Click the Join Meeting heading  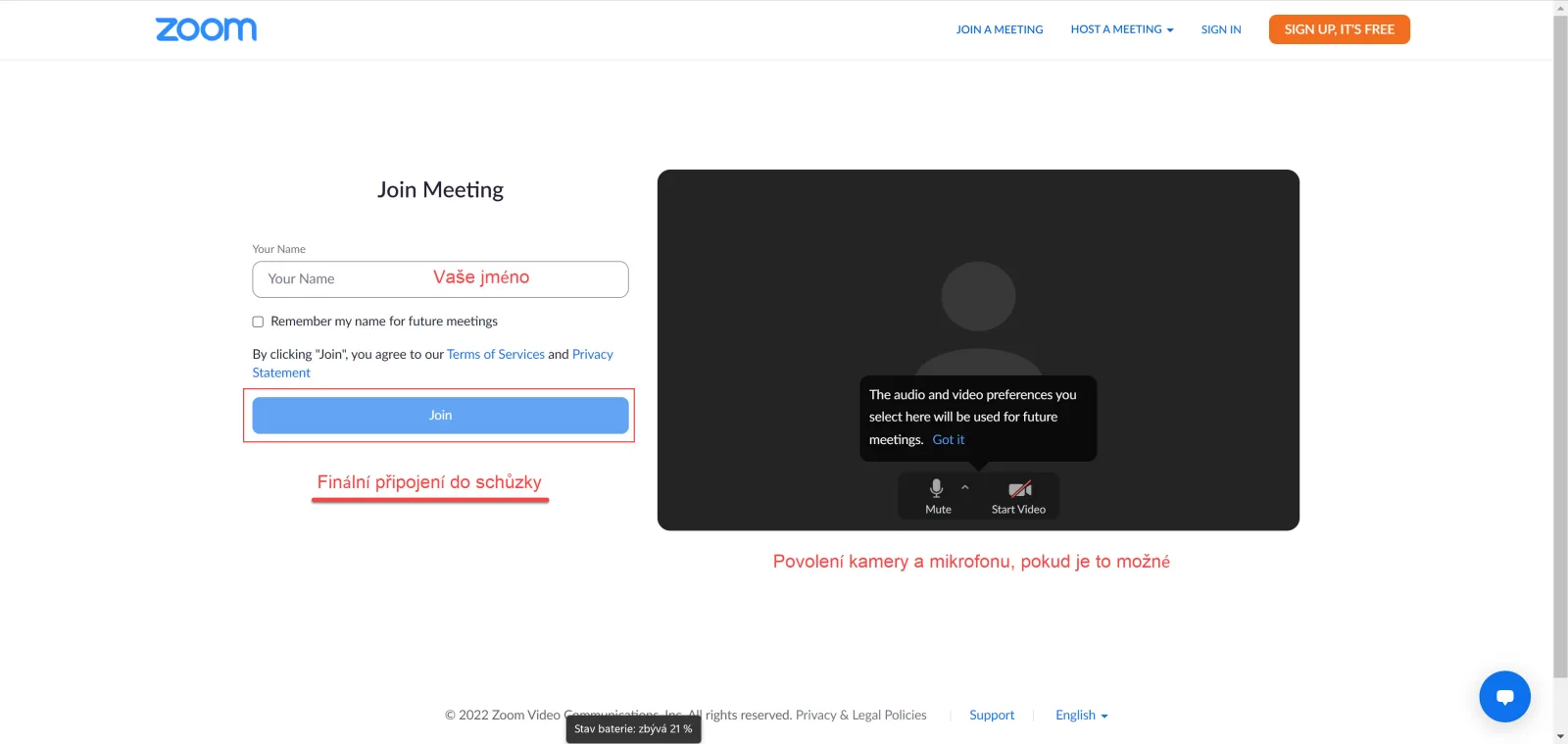[x=441, y=190]
